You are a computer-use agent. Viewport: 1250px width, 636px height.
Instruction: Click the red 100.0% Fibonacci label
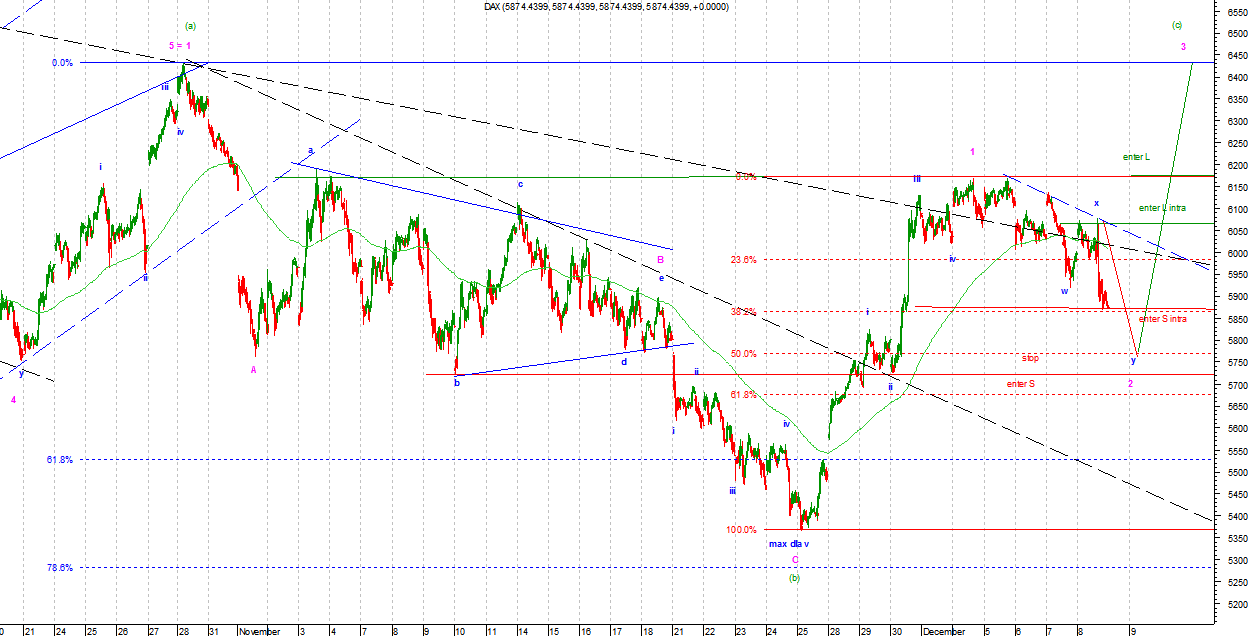click(742, 530)
